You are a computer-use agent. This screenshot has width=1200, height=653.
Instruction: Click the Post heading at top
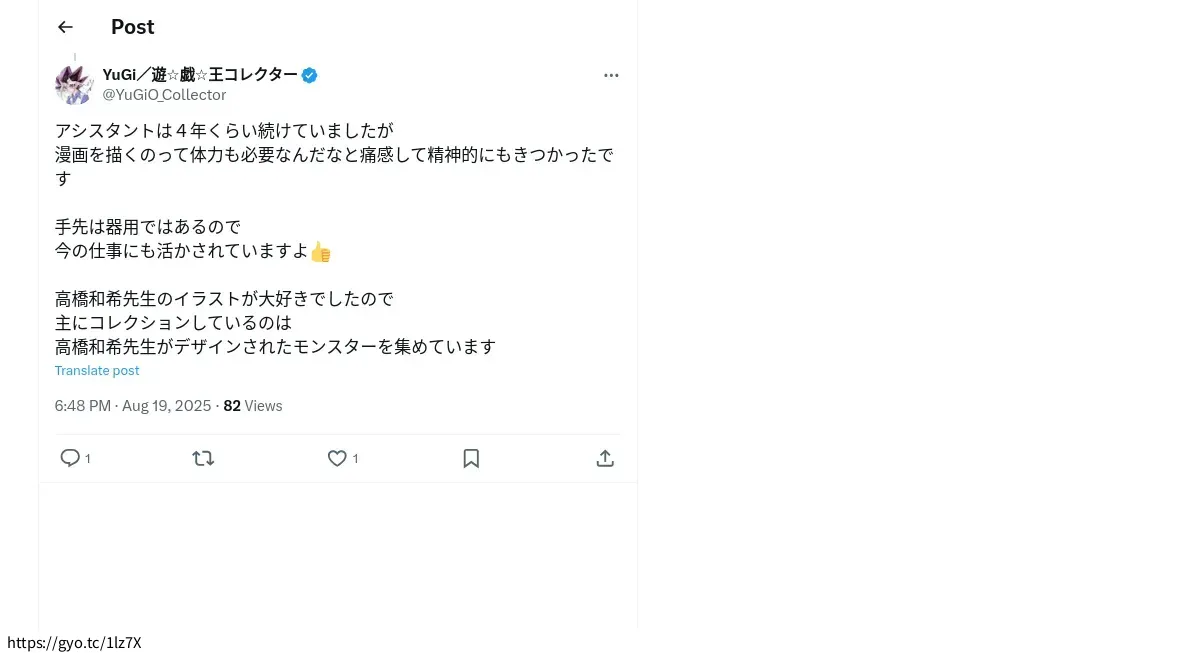133,27
